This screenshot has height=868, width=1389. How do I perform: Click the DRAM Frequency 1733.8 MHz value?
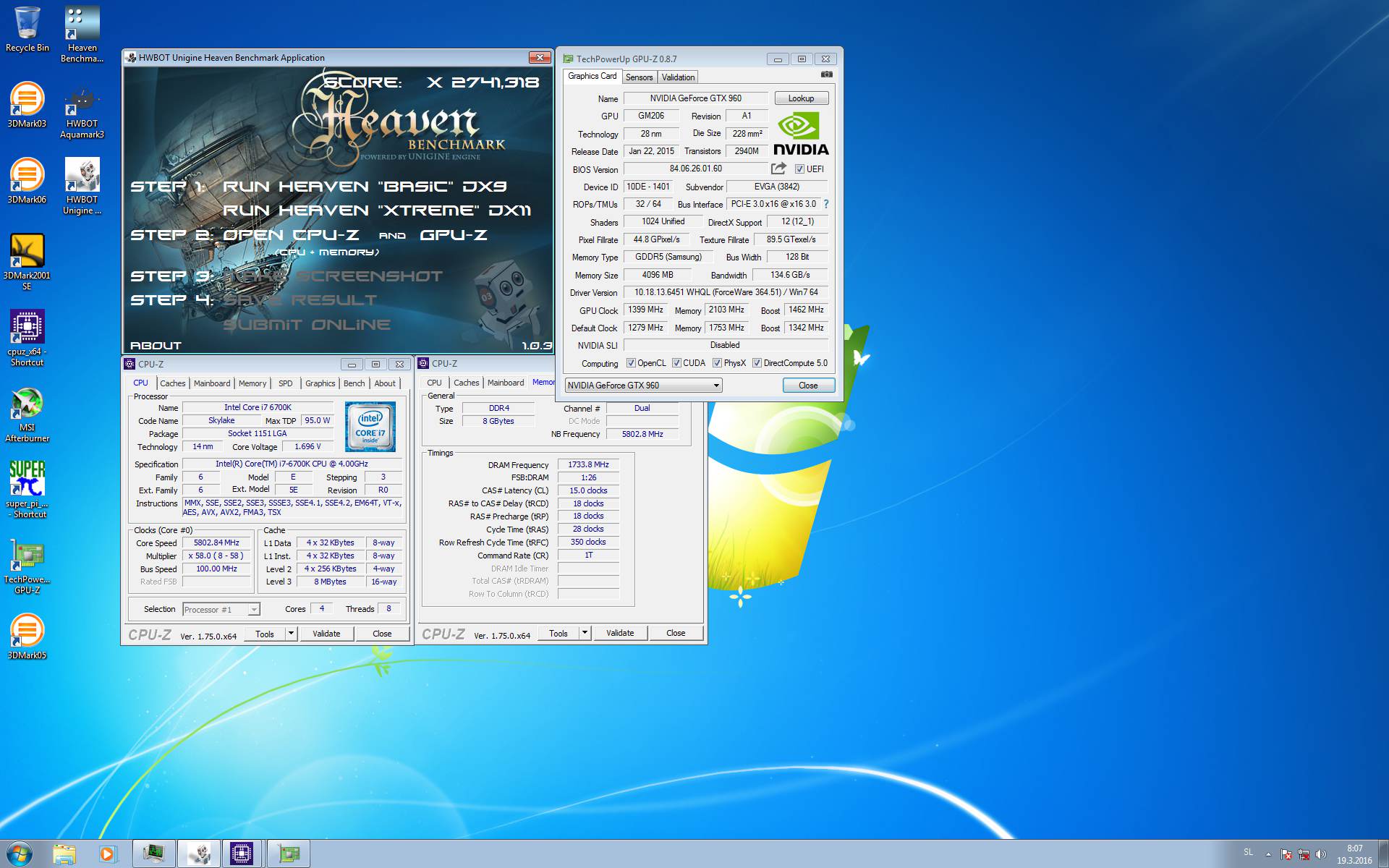(x=588, y=464)
